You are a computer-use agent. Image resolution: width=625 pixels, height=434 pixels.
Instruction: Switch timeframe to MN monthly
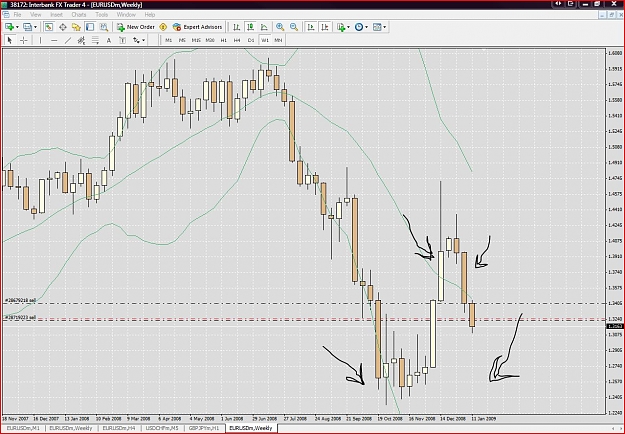tap(278, 40)
